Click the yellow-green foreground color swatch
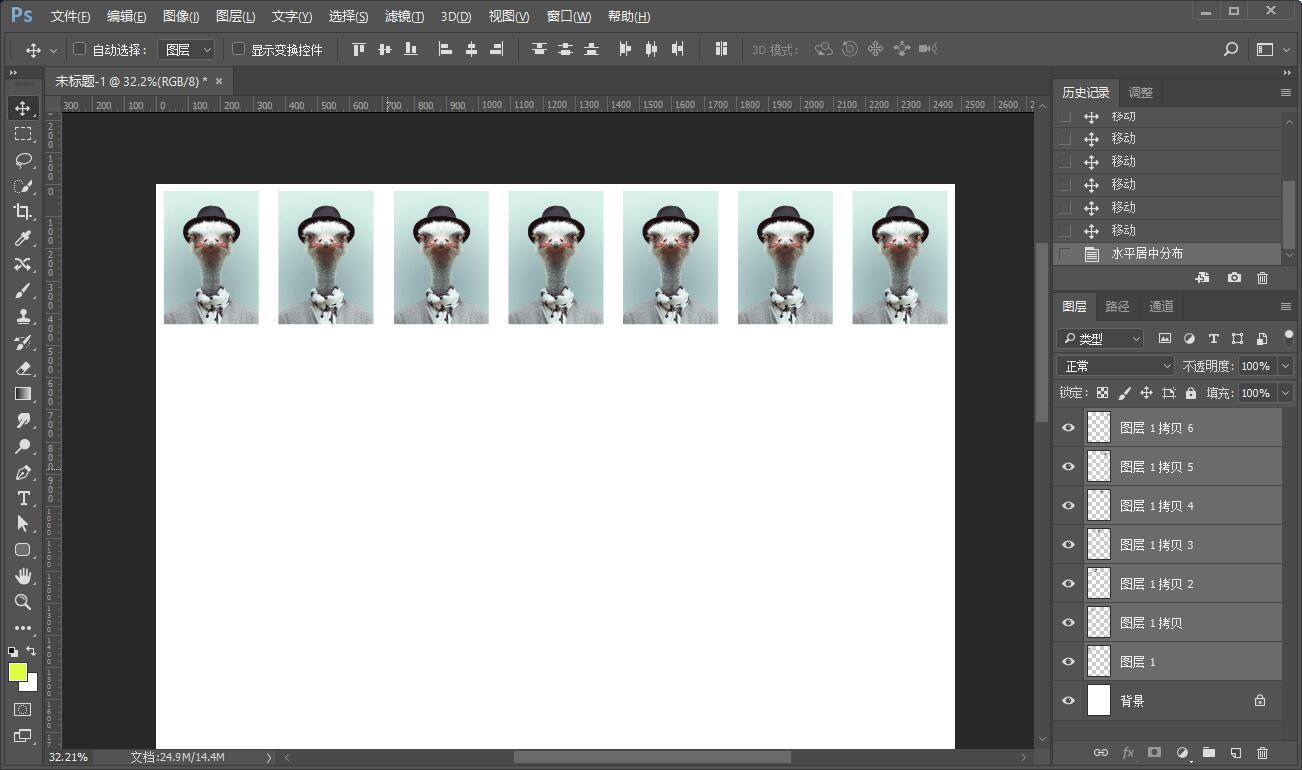 pyautogui.click(x=17, y=671)
